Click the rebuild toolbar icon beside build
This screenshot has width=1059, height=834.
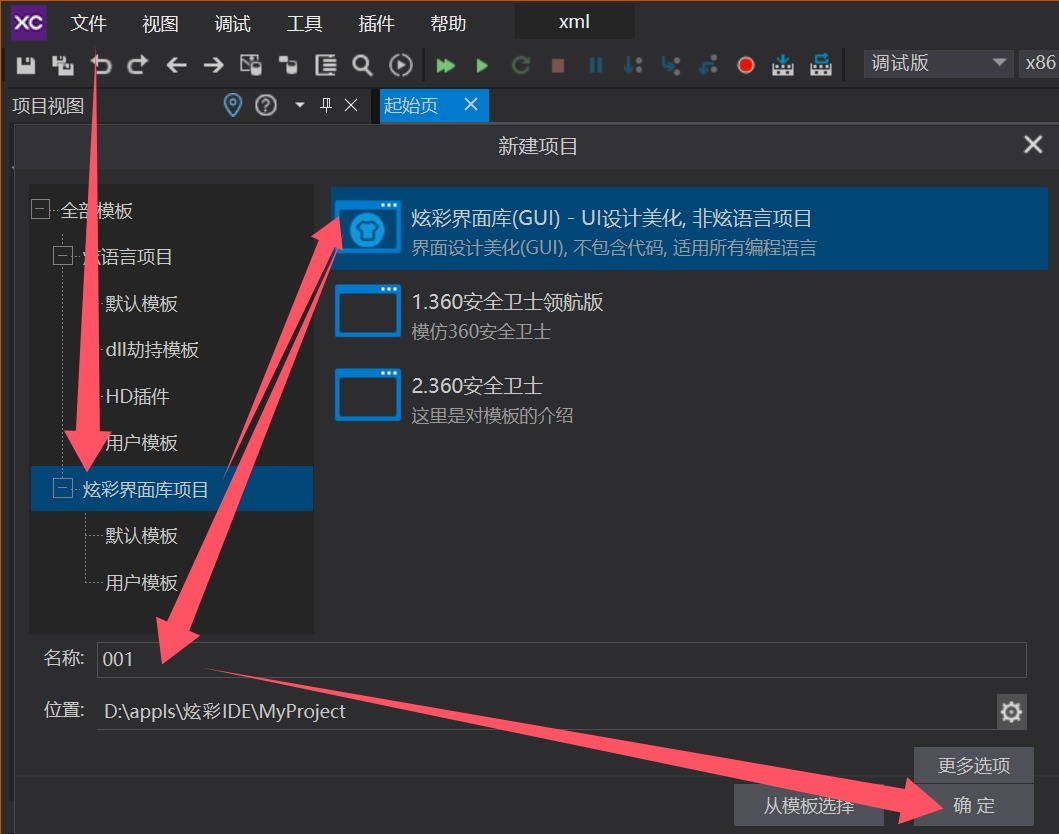pyautogui.click(x=821, y=66)
